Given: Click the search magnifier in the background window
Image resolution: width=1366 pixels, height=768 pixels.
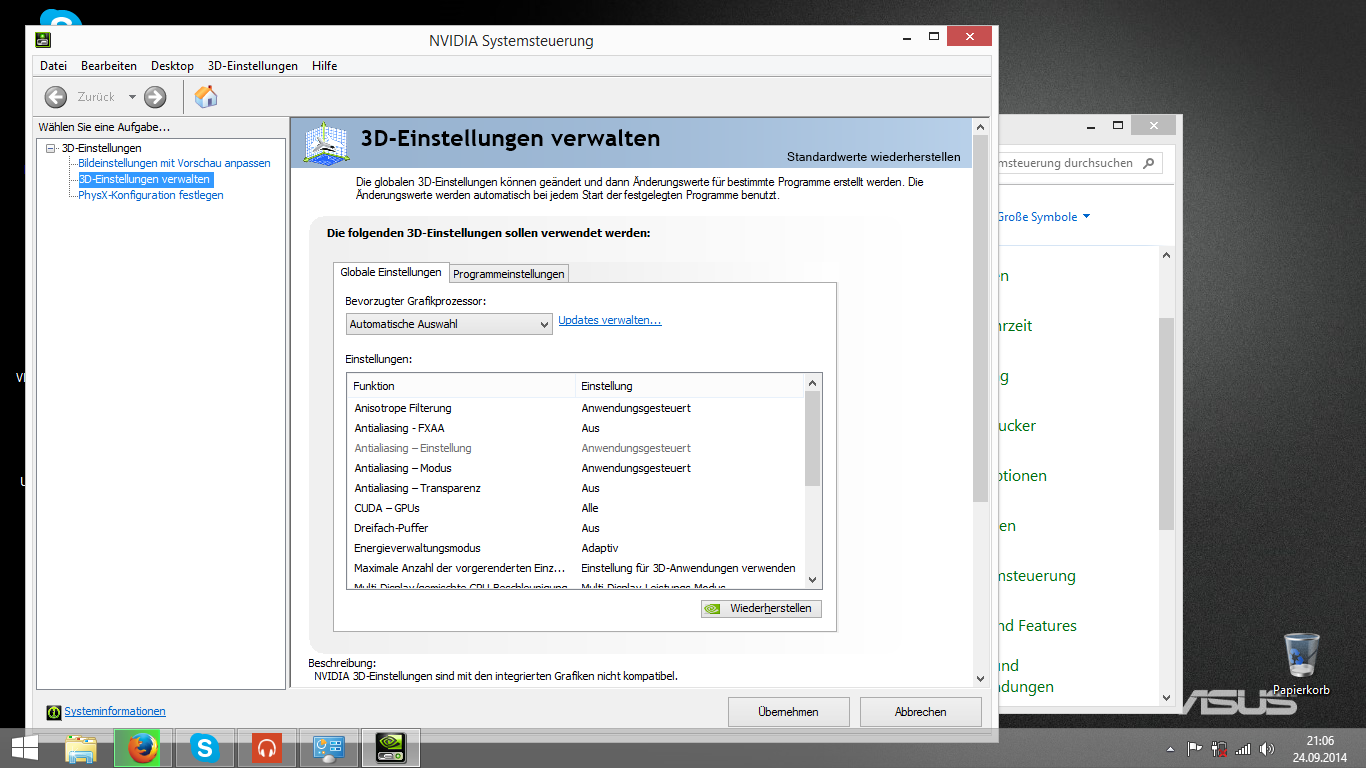Looking at the screenshot, I should click(x=1148, y=163).
